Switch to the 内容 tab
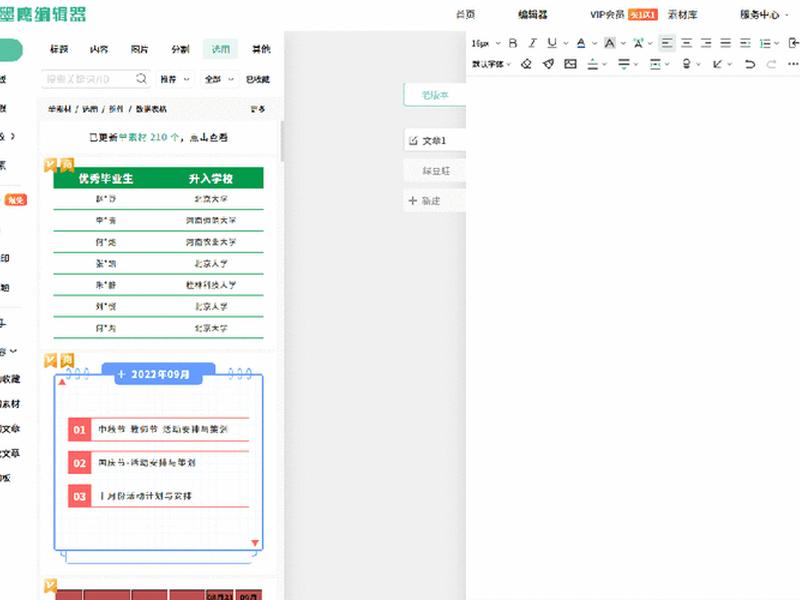The height and width of the screenshot is (600, 800). pos(99,49)
